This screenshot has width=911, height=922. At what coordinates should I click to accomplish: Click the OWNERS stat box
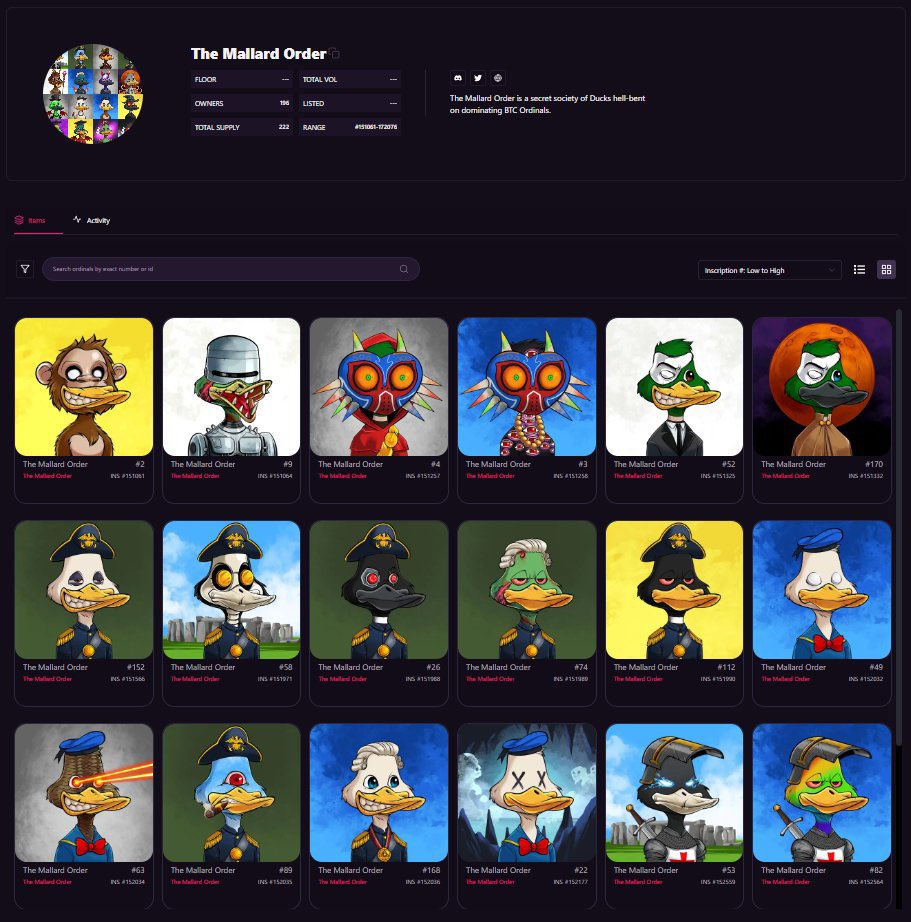[242, 103]
